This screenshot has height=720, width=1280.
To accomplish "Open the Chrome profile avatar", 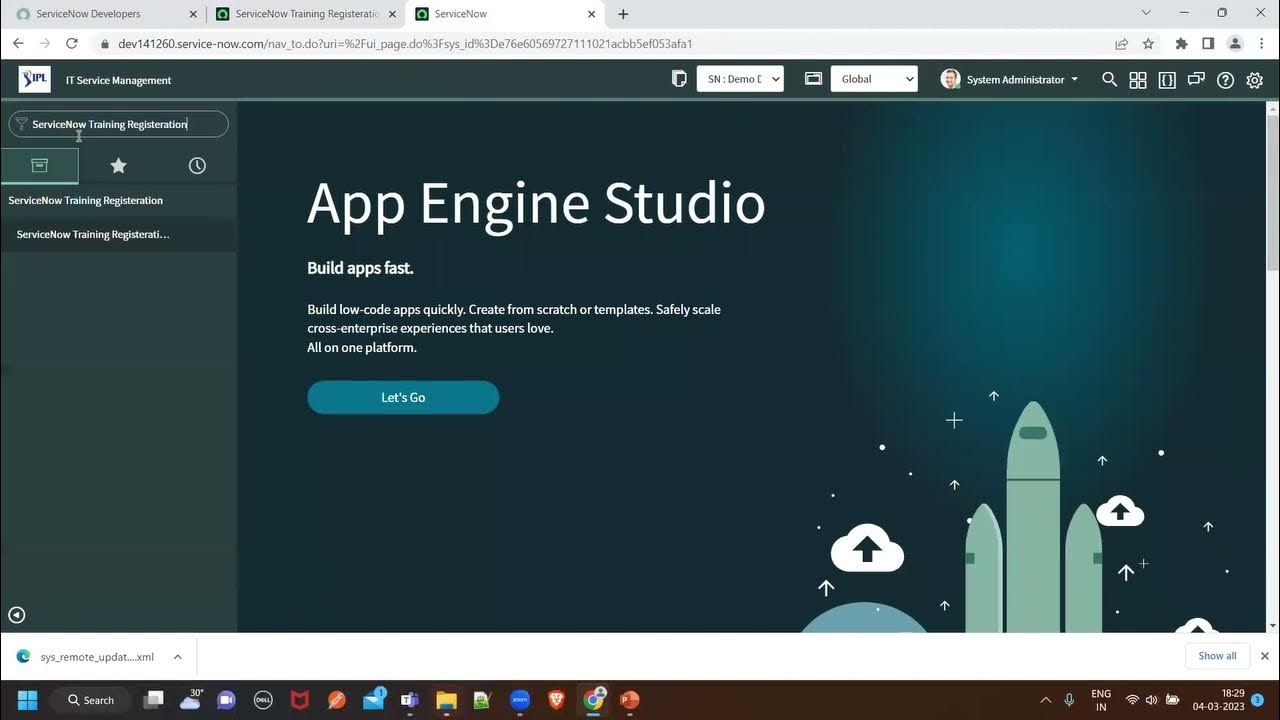I will pos(1235,44).
